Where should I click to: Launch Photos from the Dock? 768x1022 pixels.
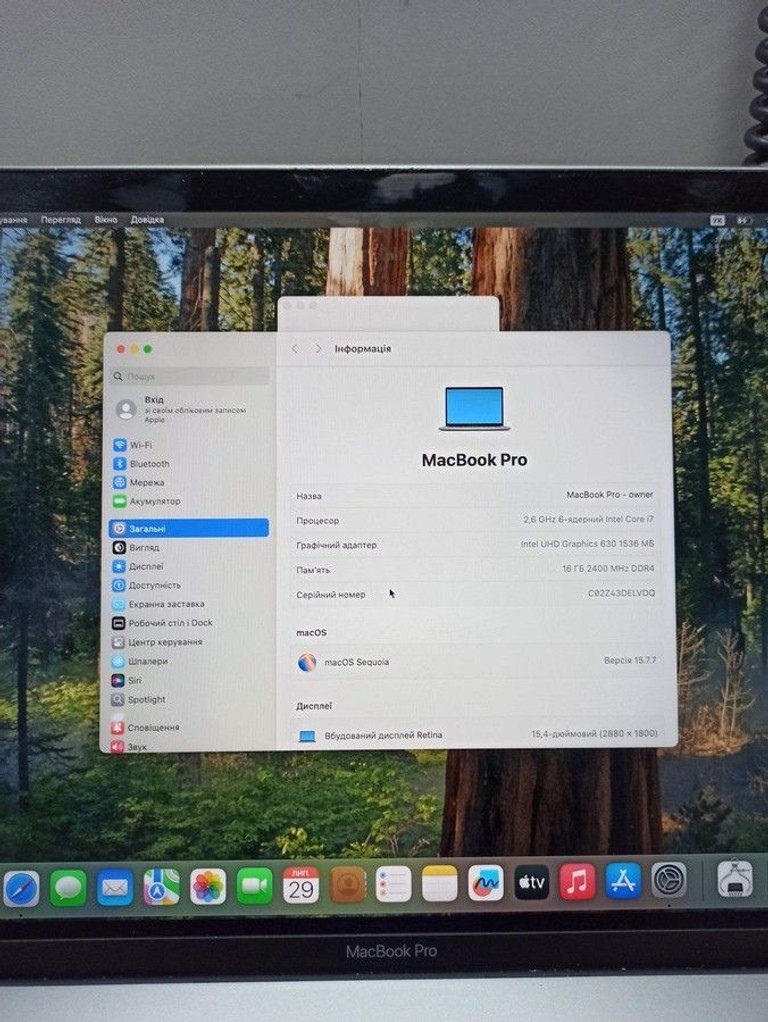[208, 886]
